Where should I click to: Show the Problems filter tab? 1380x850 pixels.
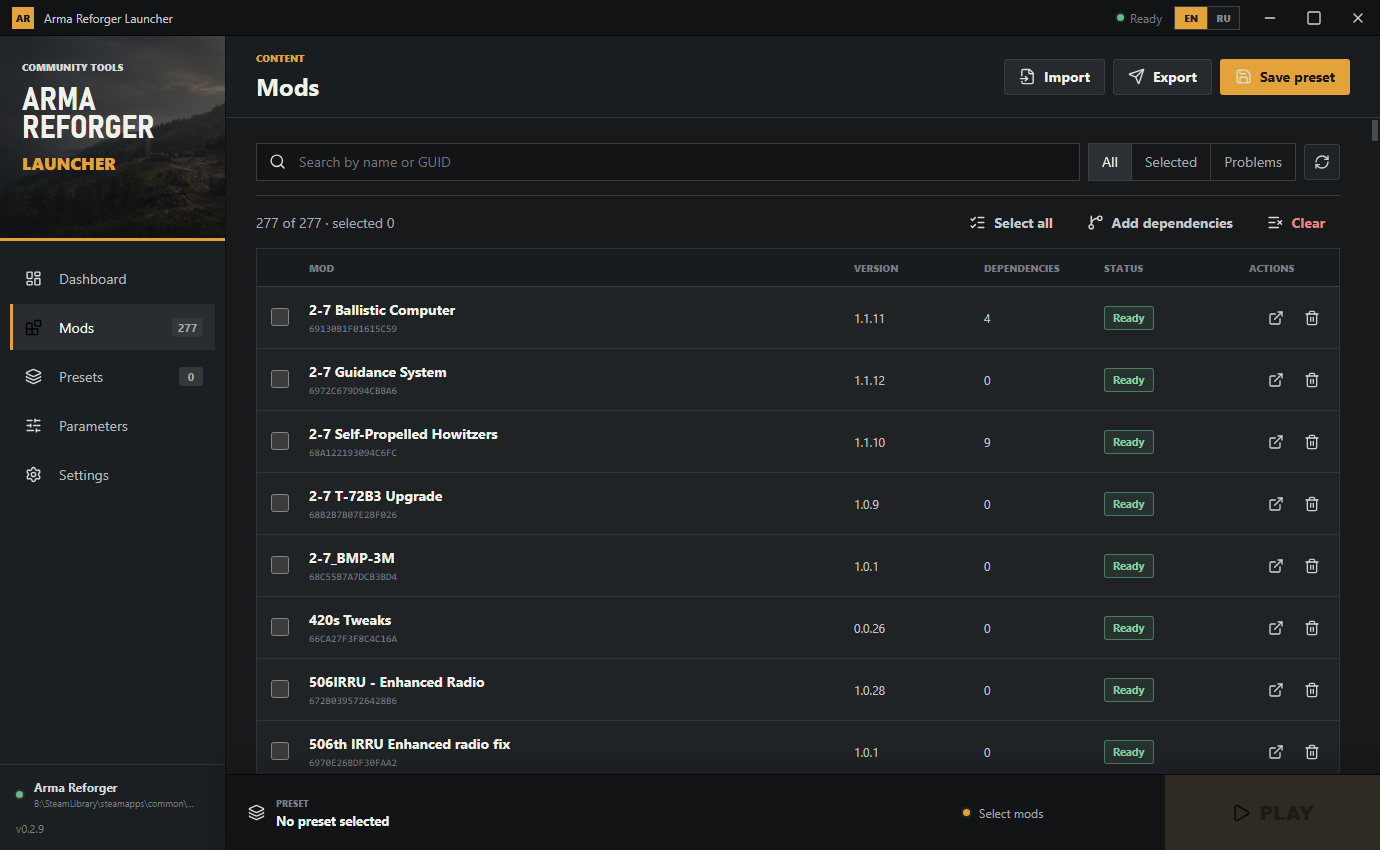[x=1253, y=162]
